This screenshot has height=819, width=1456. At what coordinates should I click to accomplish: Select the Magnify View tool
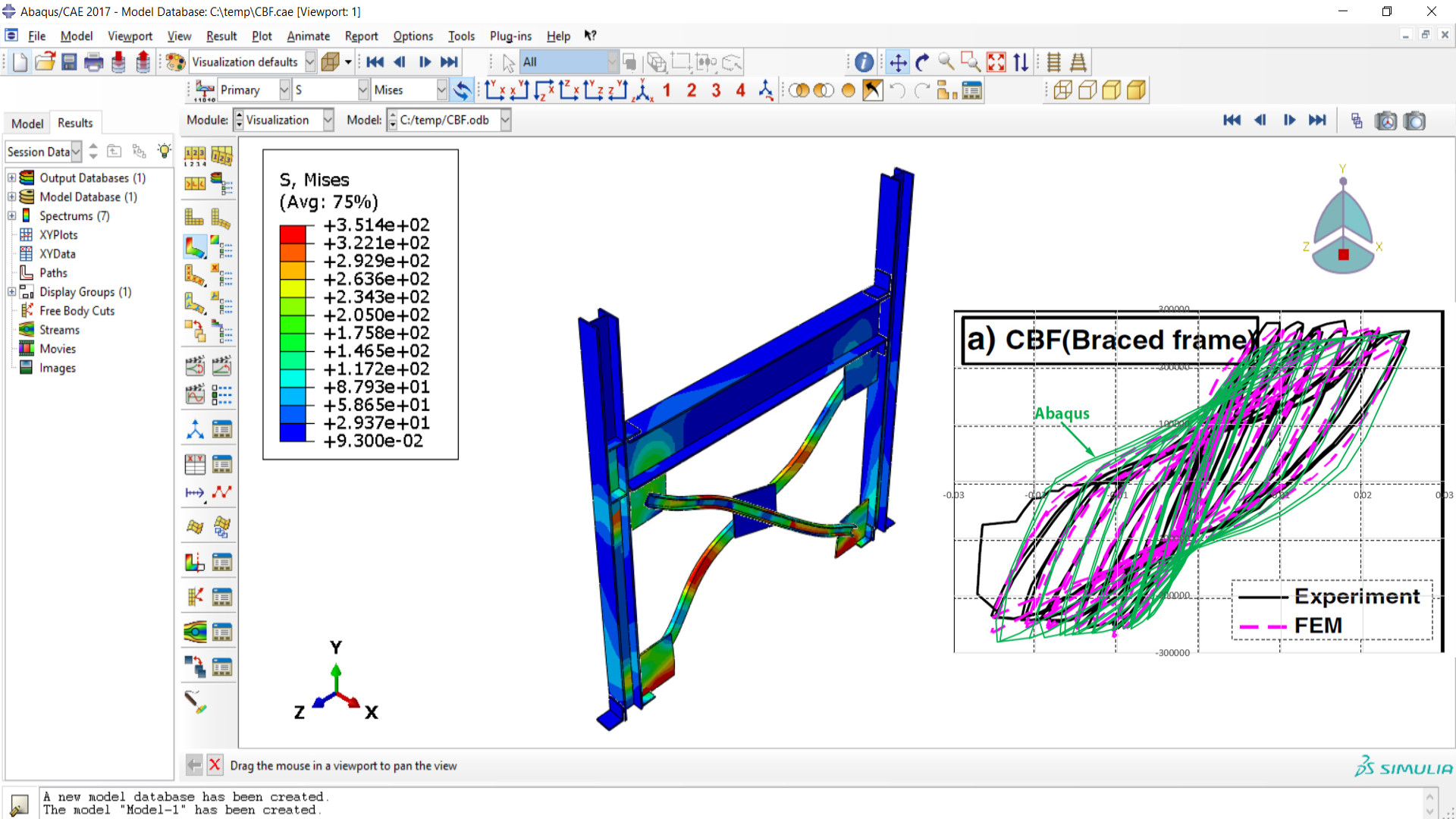[946, 62]
